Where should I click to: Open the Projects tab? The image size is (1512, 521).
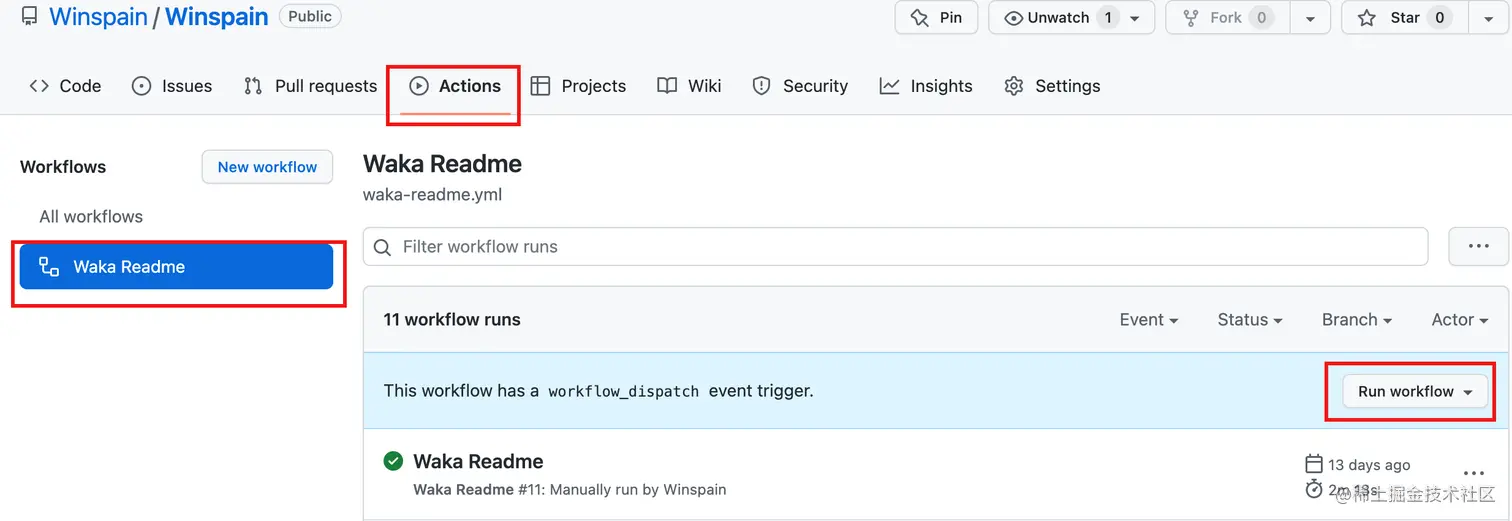(x=578, y=86)
